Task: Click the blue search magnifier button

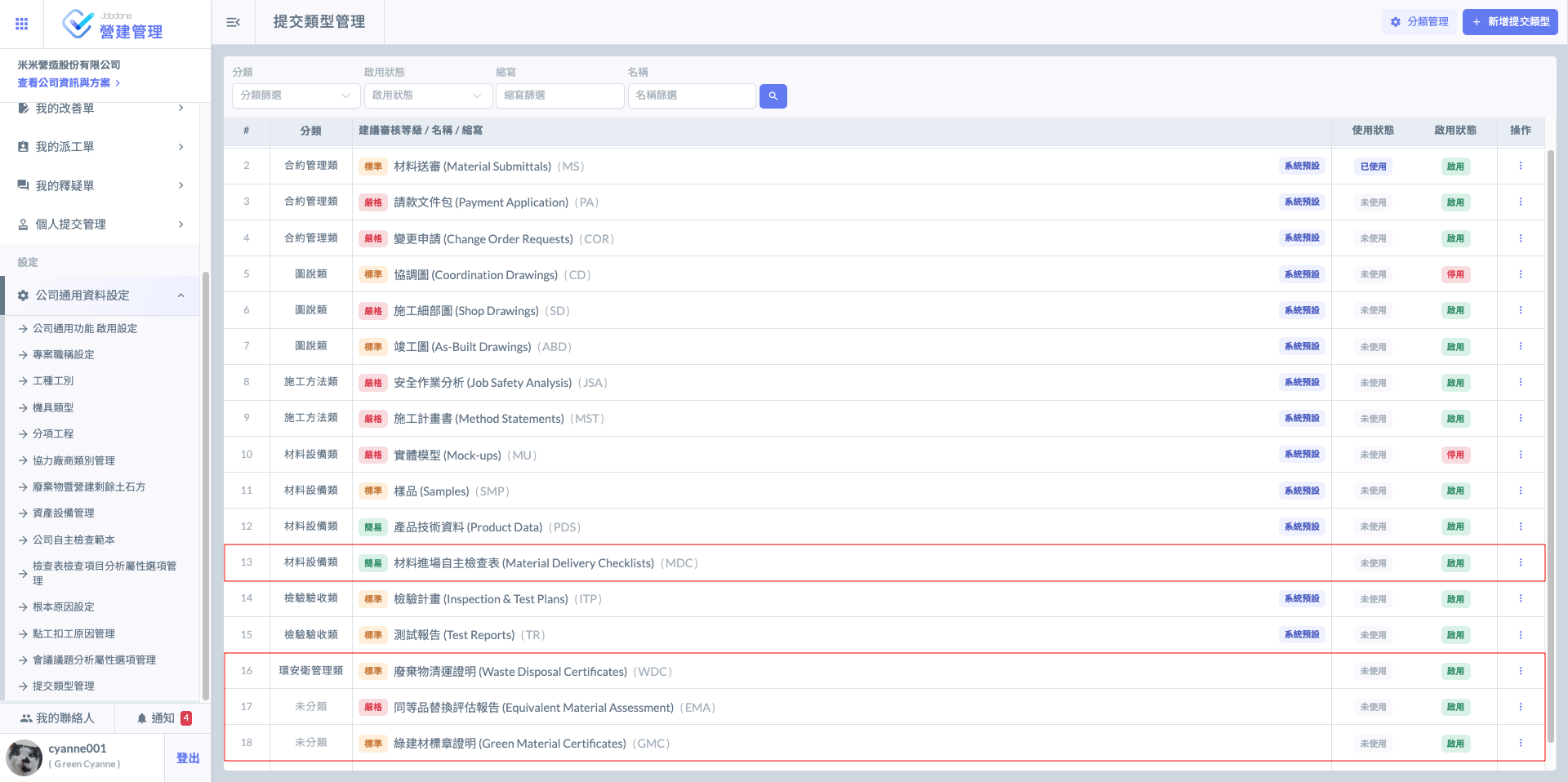Action: [773, 96]
